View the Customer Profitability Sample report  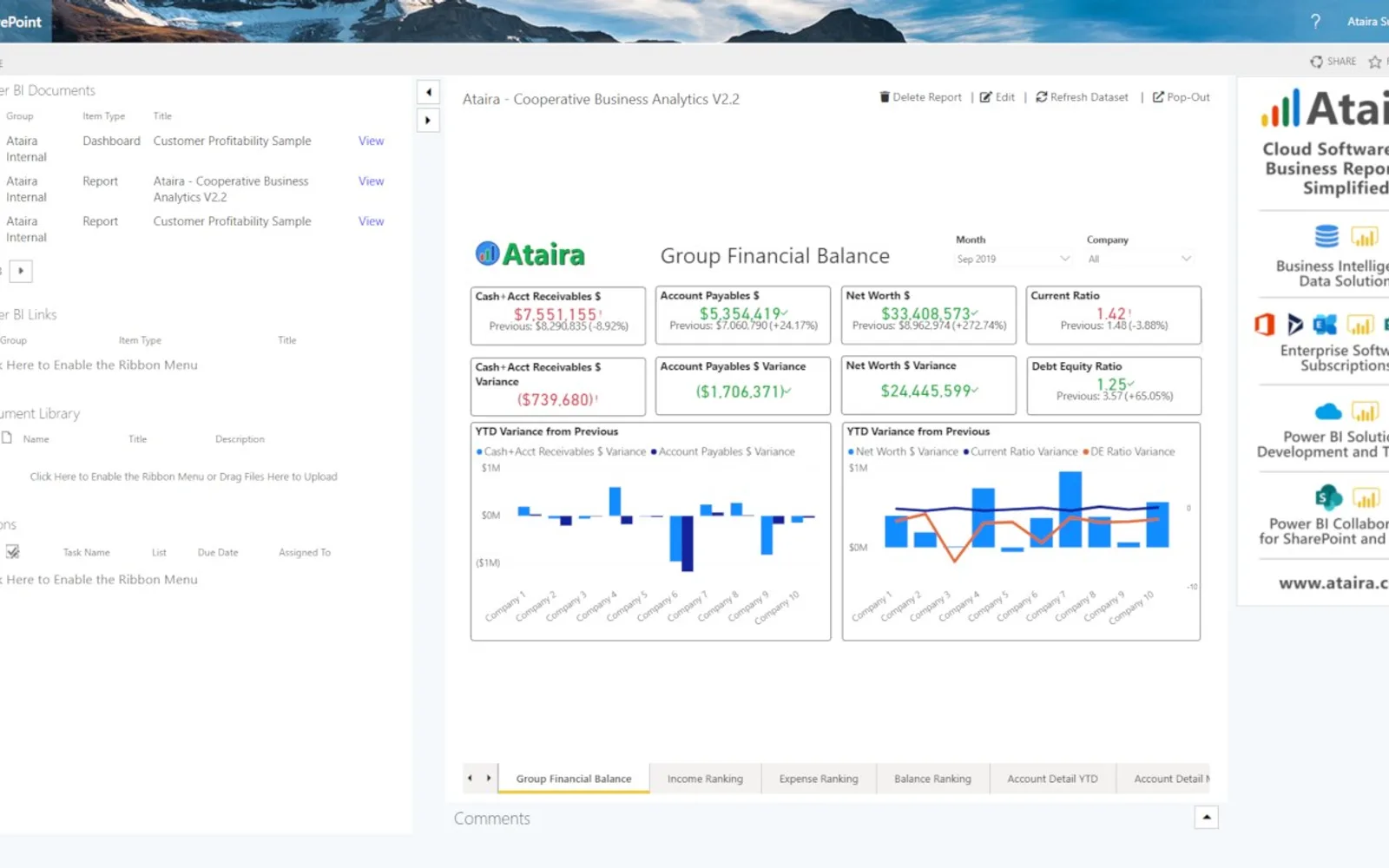point(371,221)
